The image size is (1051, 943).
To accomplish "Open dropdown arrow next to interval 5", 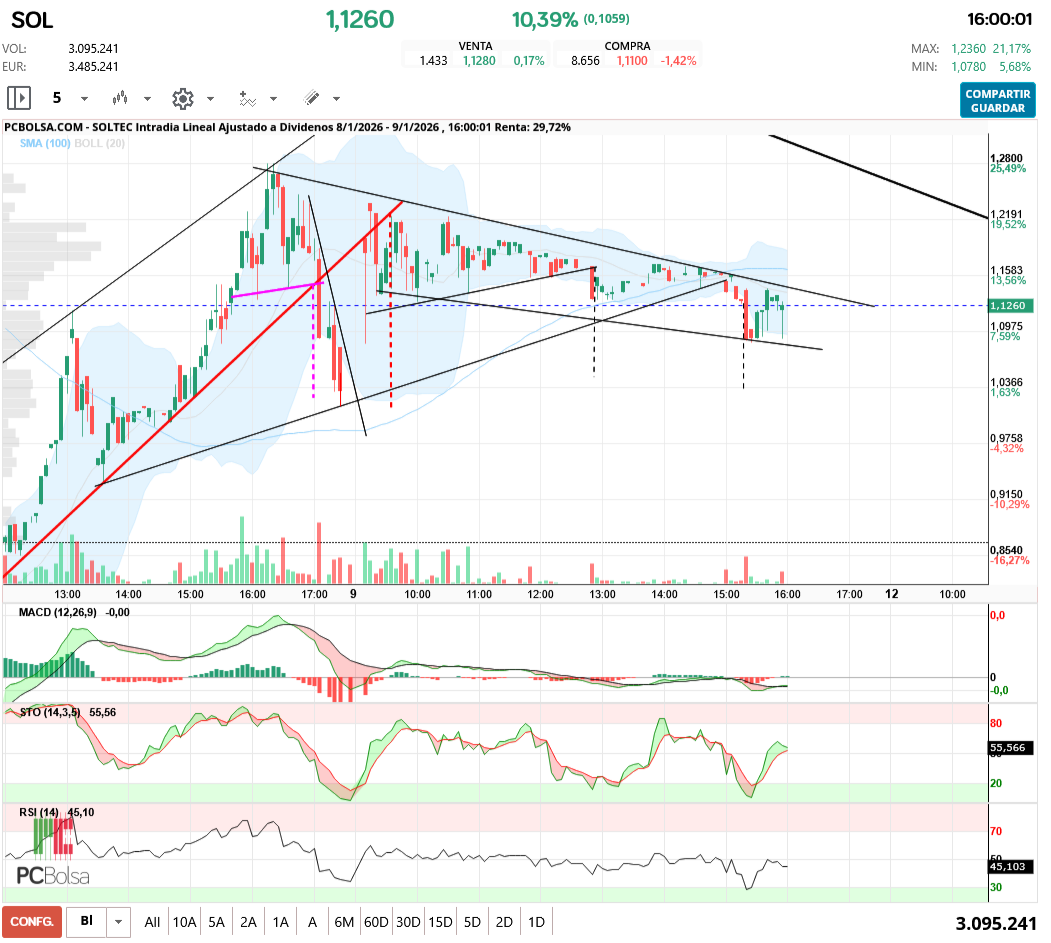I will [84, 99].
